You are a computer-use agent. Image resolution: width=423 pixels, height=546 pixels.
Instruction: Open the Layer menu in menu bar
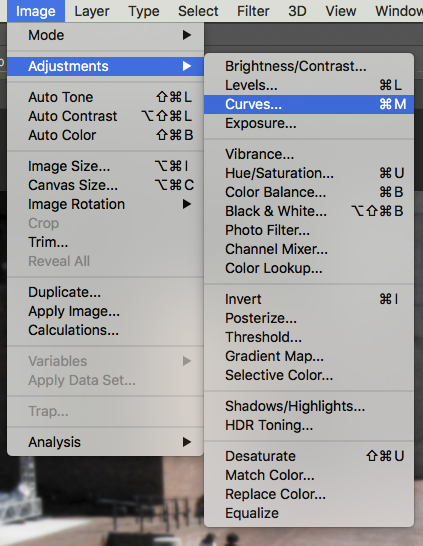click(x=92, y=11)
